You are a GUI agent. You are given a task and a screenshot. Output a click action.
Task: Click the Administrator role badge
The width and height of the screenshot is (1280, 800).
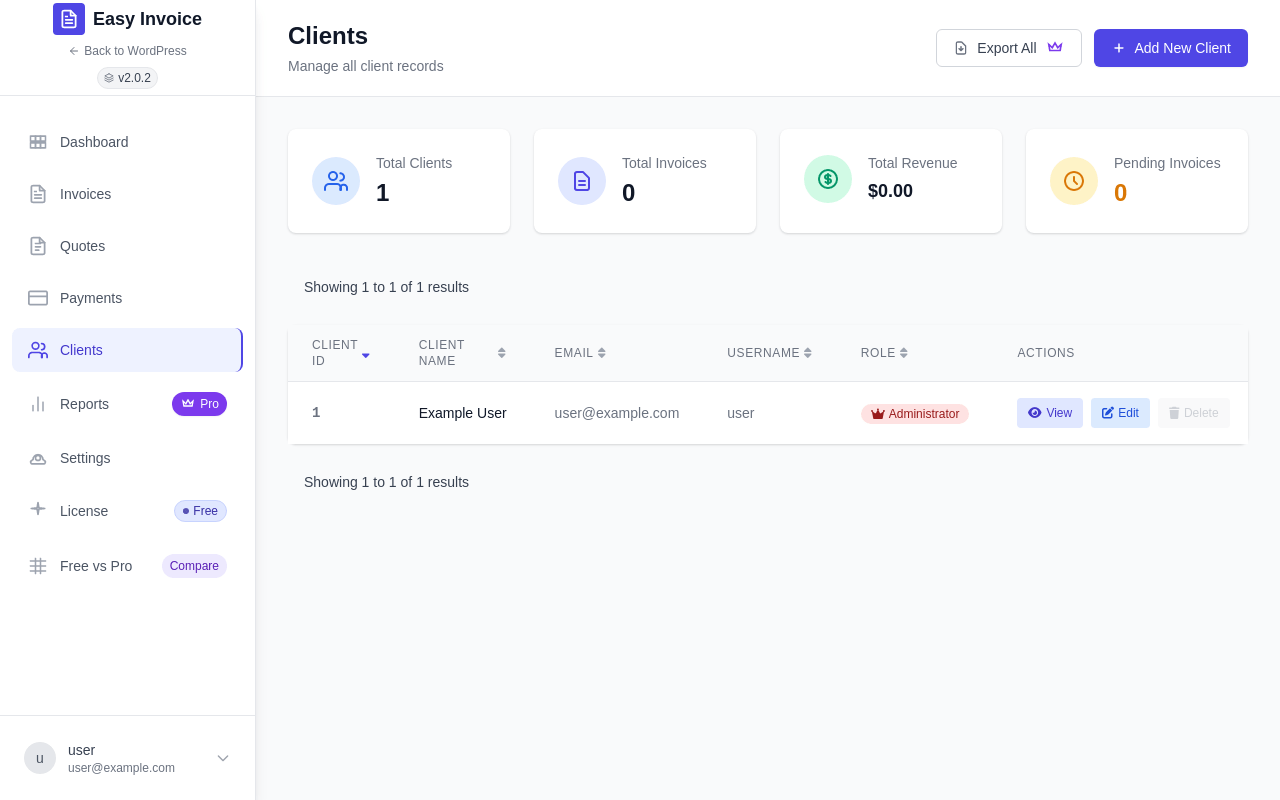(x=915, y=414)
